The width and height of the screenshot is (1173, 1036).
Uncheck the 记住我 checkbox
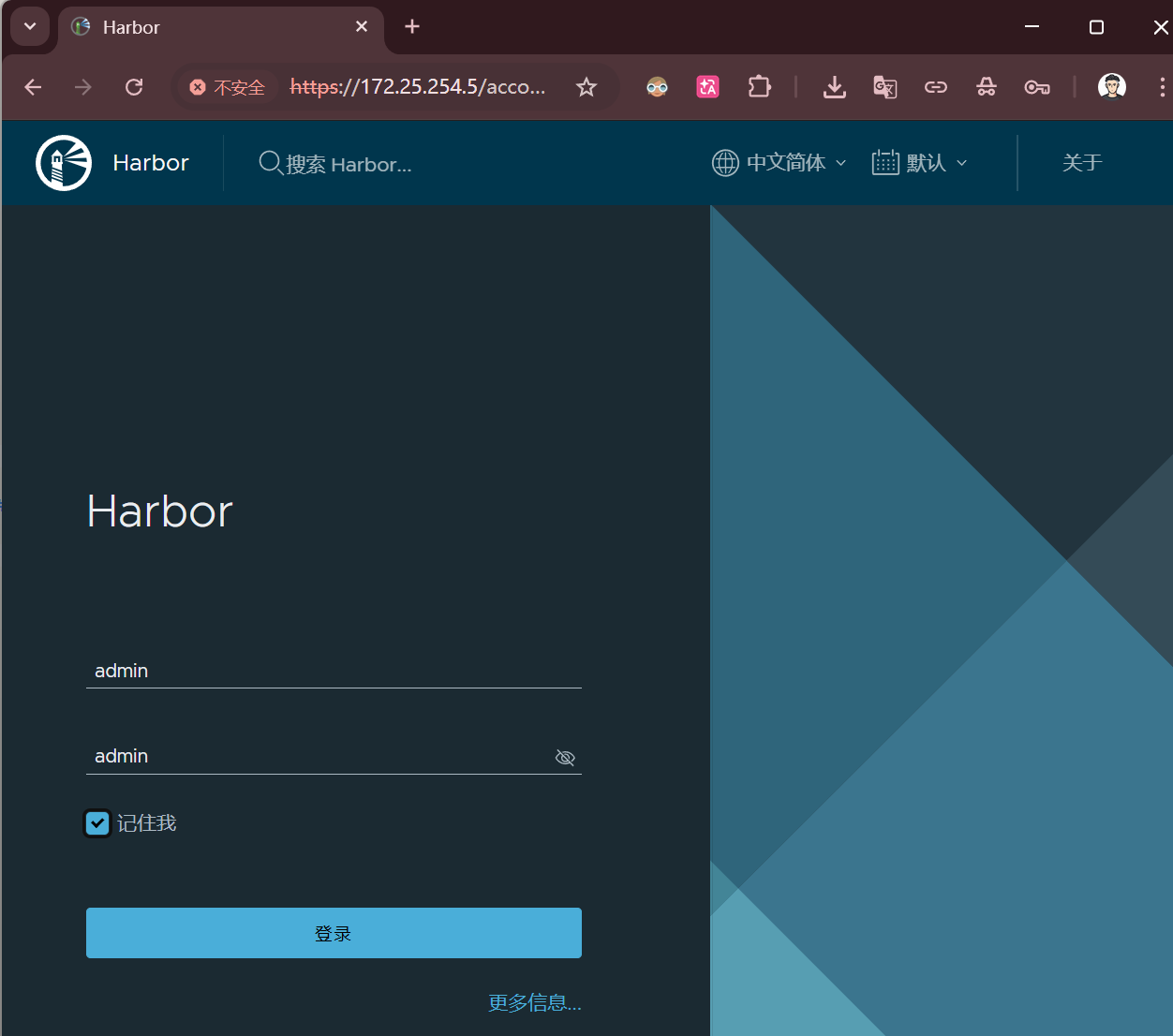[x=97, y=823]
